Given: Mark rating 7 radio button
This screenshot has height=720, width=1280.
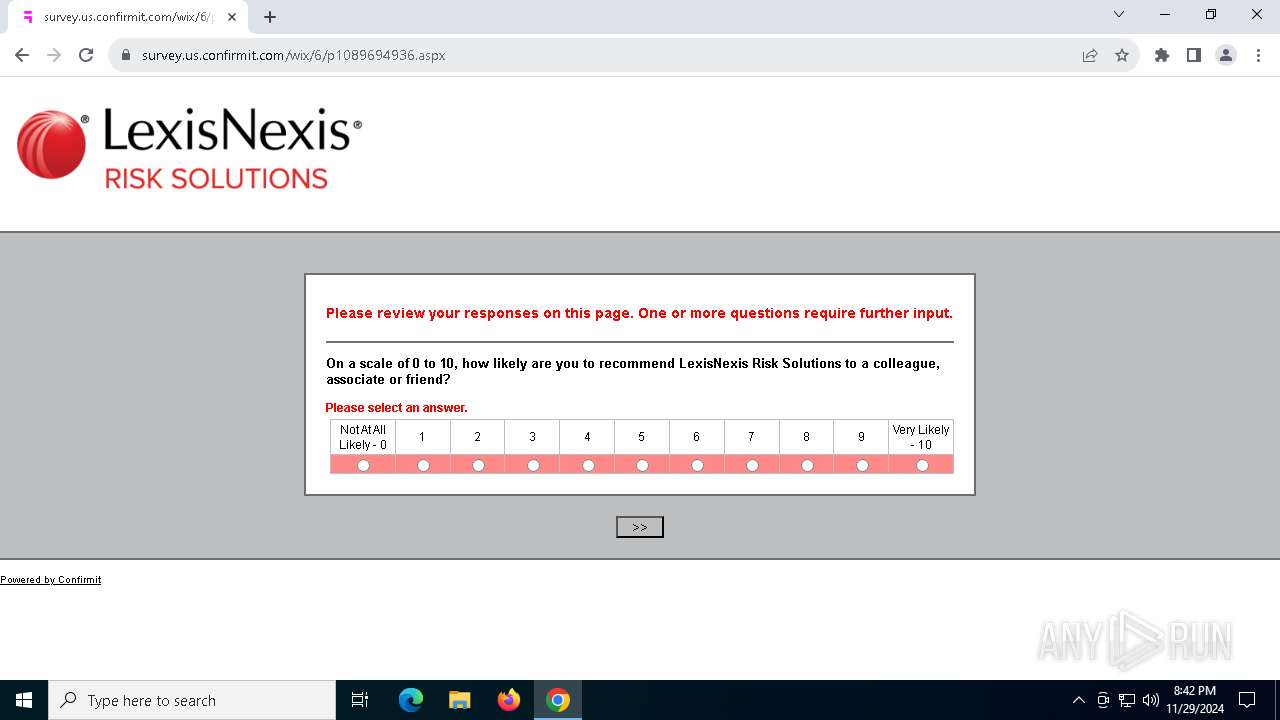Looking at the screenshot, I should coord(752,466).
